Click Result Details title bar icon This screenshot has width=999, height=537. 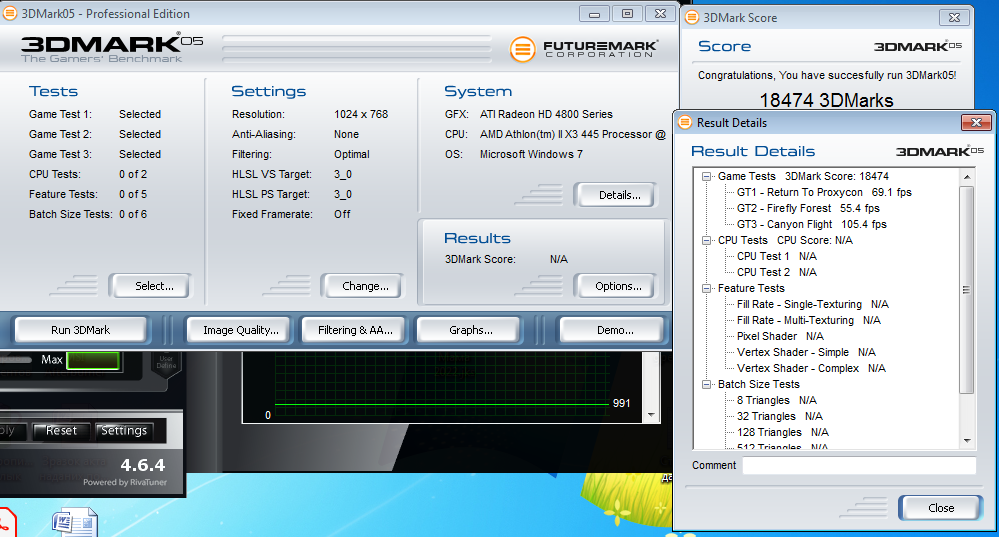pos(685,122)
